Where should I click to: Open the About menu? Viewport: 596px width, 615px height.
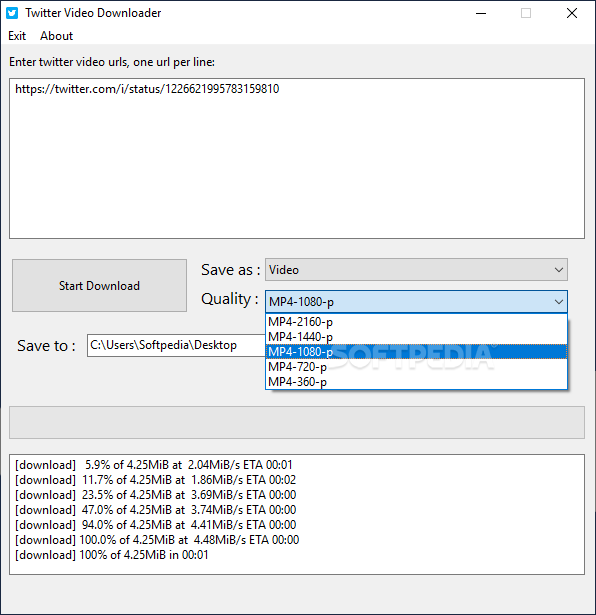tap(56, 36)
